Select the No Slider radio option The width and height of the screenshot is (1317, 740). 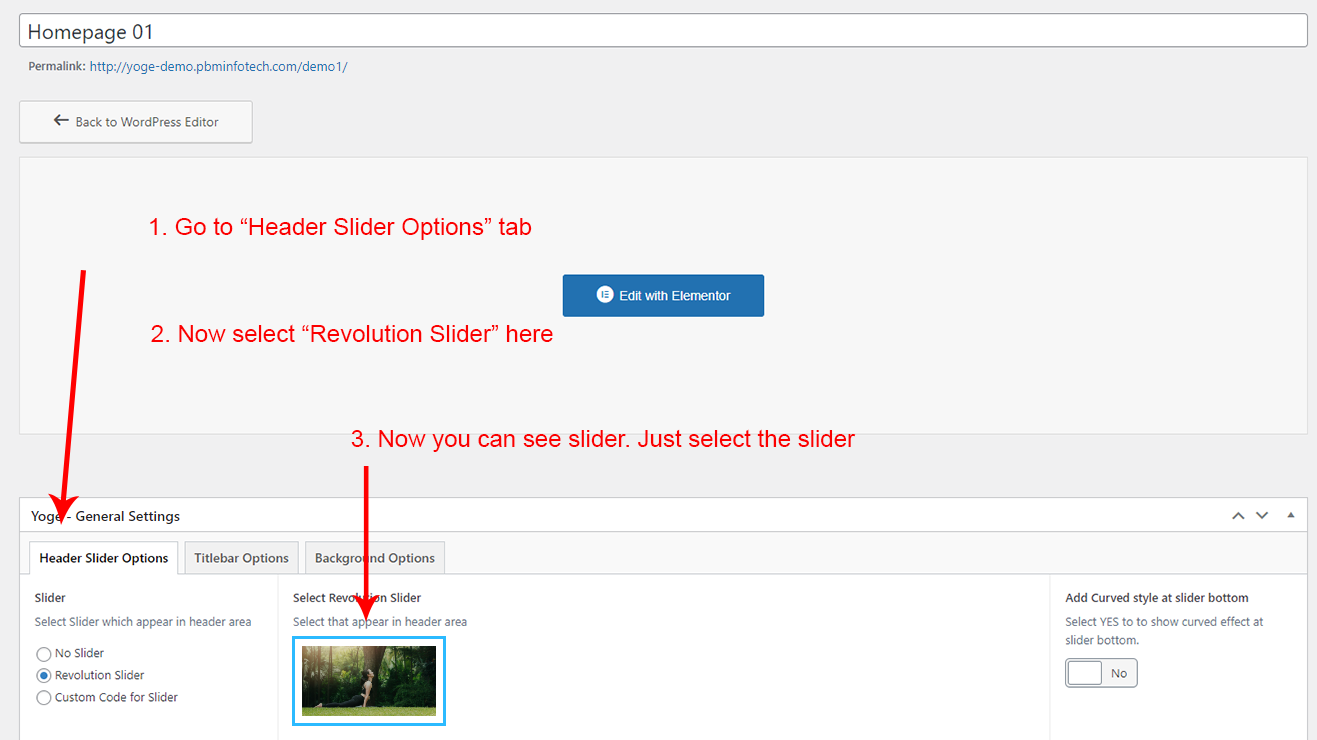pyautogui.click(x=44, y=654)
